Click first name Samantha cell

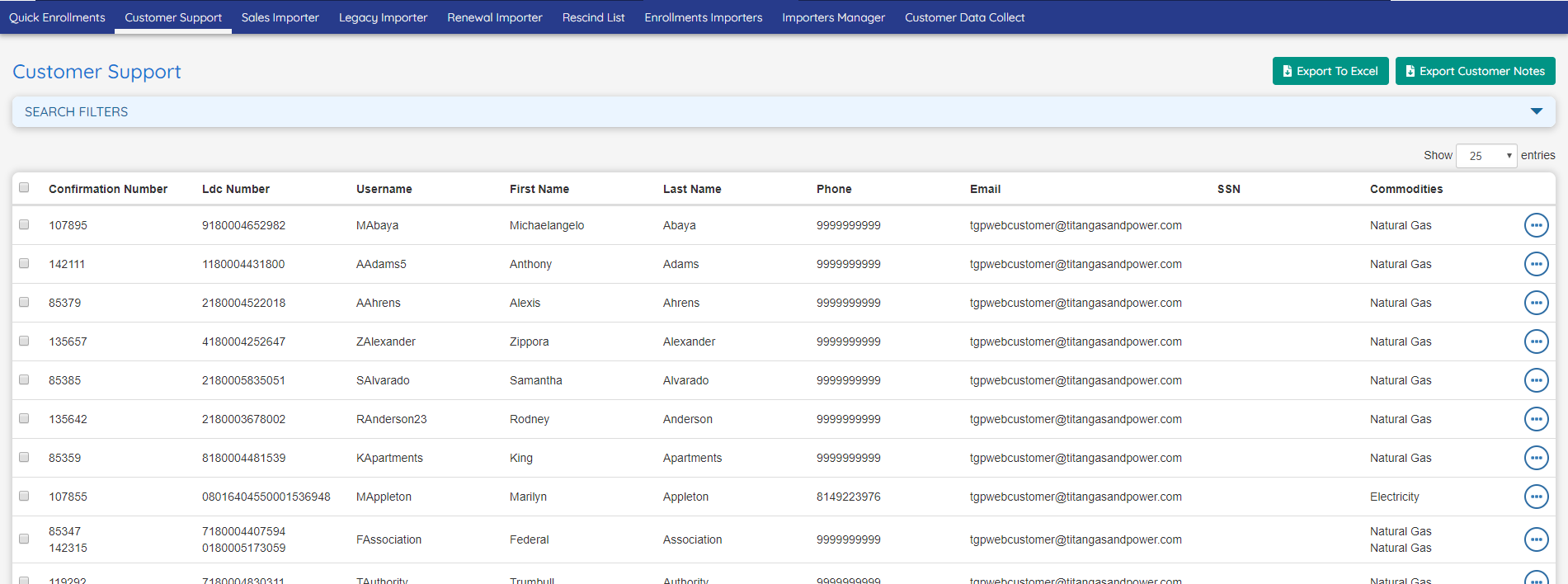coord(536,380)
